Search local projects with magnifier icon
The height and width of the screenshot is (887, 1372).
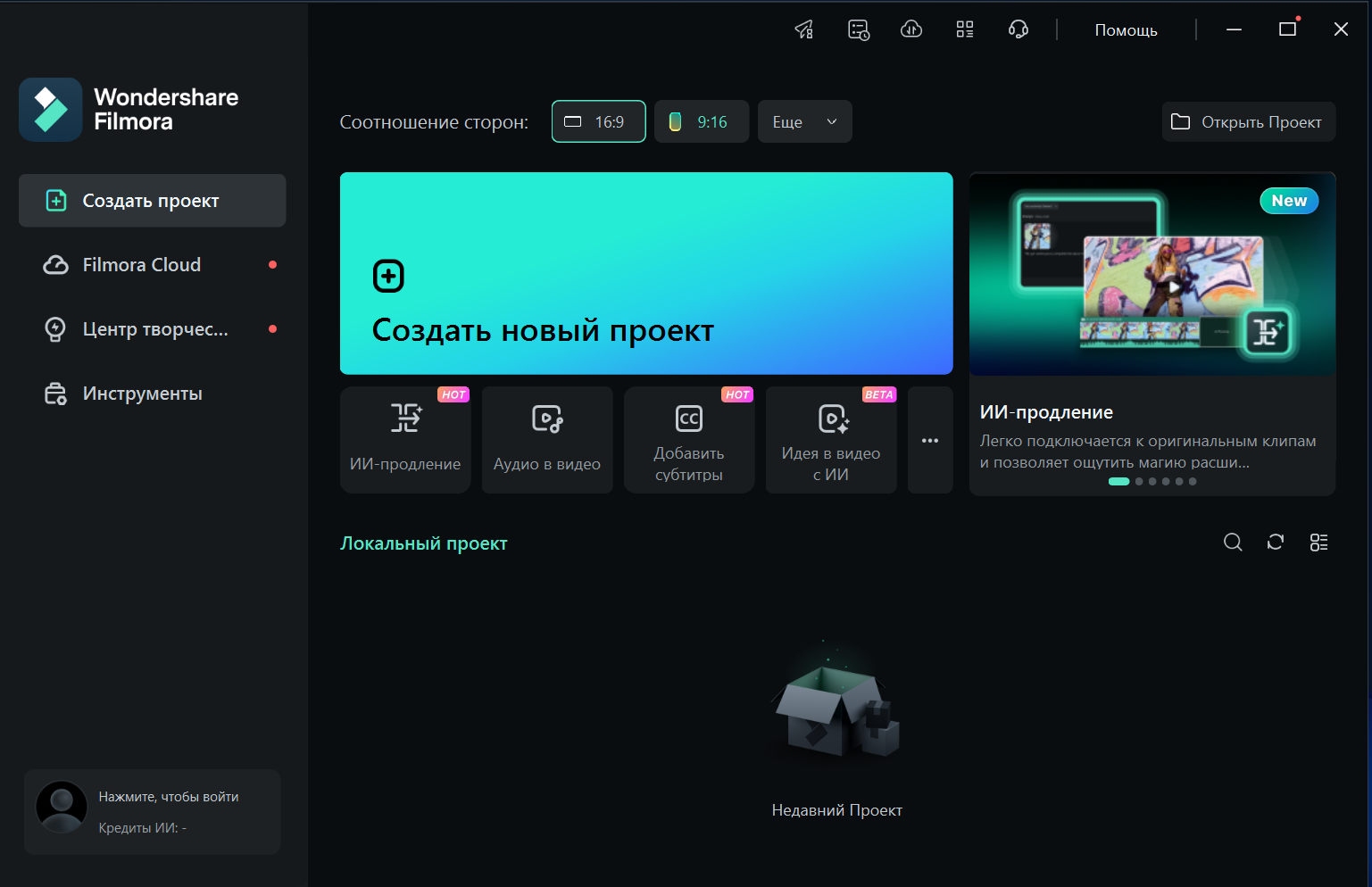coord(1233,542)
